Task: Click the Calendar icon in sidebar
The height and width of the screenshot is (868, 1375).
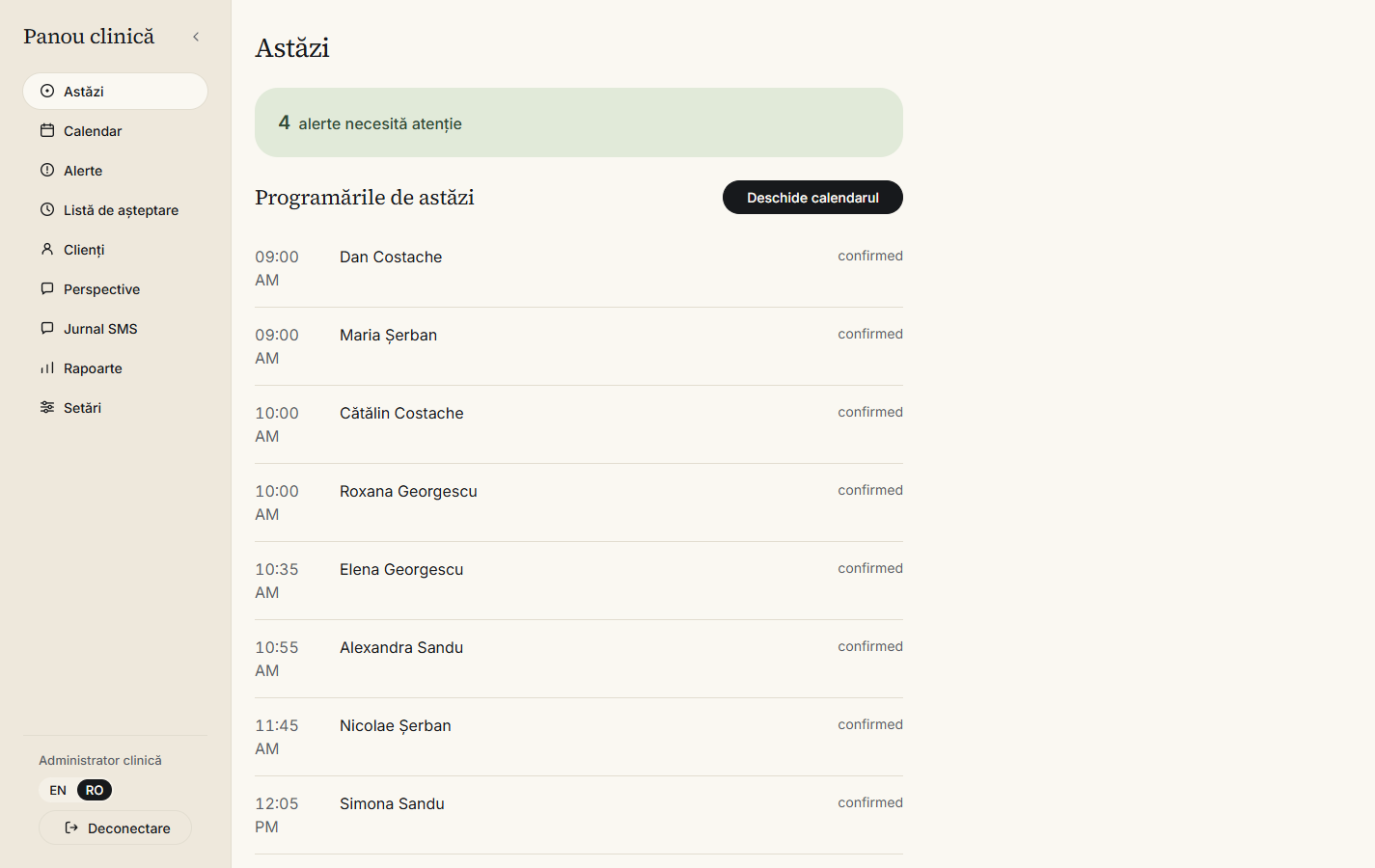Action: 47,131
